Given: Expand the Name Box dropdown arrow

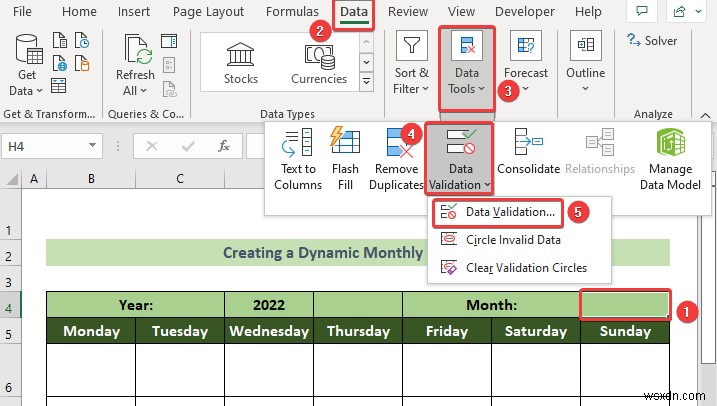Looking at the screenshot, I should coord(92,145).
